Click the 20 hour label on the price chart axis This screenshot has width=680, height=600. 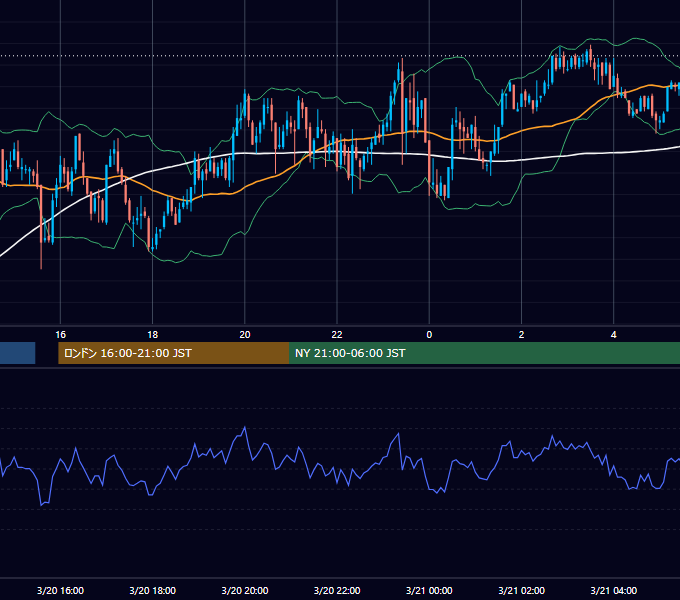(245, 335)
